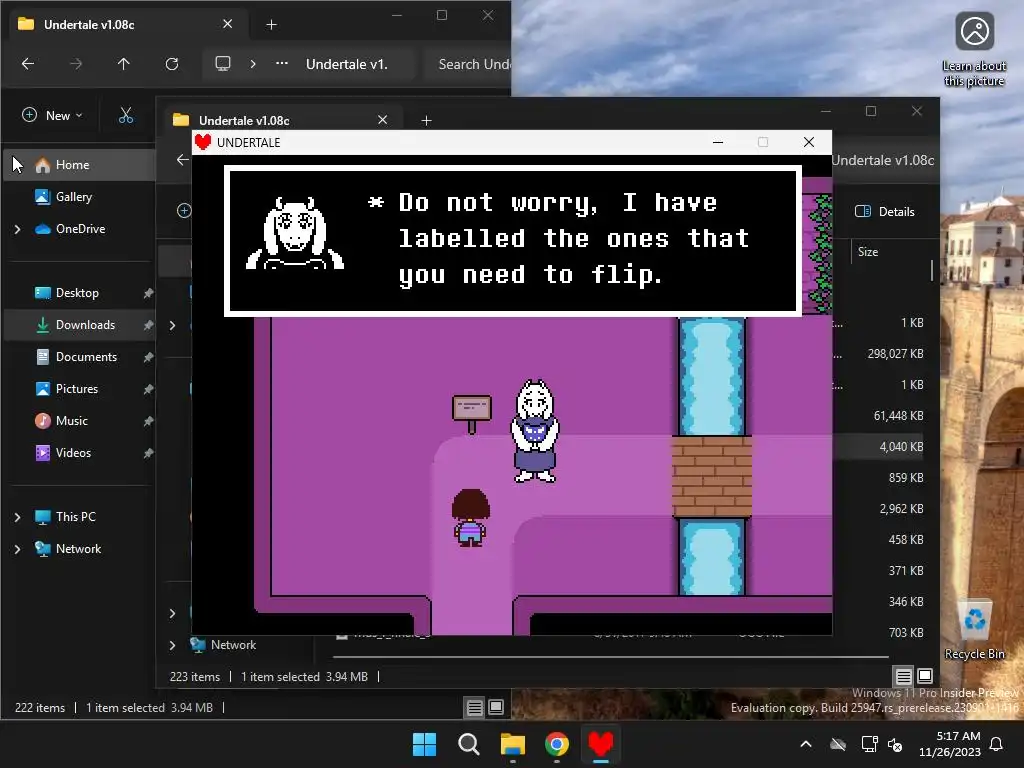Click the Undertale heart taskbar icon
This screenshot has height=768, width=1024.
pyautogui.click(x=601, y=744)
